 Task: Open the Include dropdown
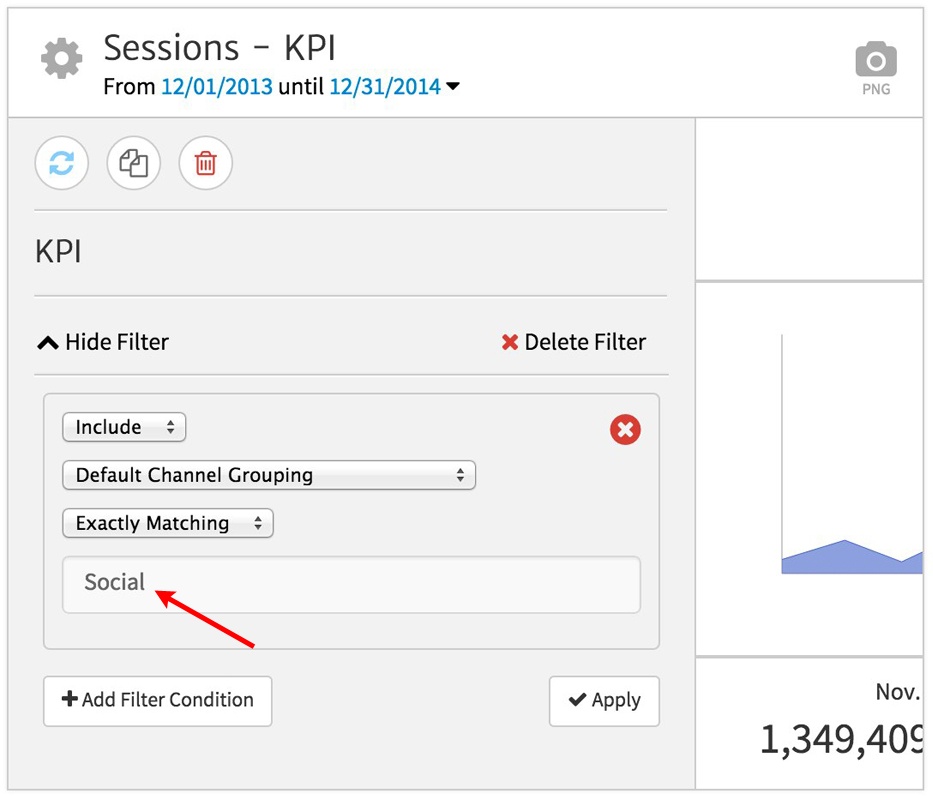pos(124,427)
